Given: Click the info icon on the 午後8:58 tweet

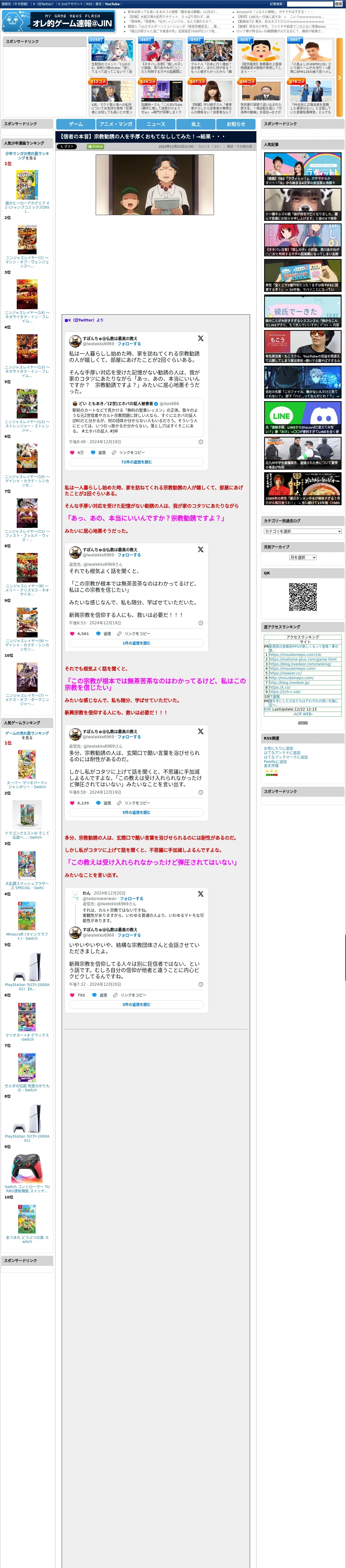Looking at the screenshot, I should 201,793.
